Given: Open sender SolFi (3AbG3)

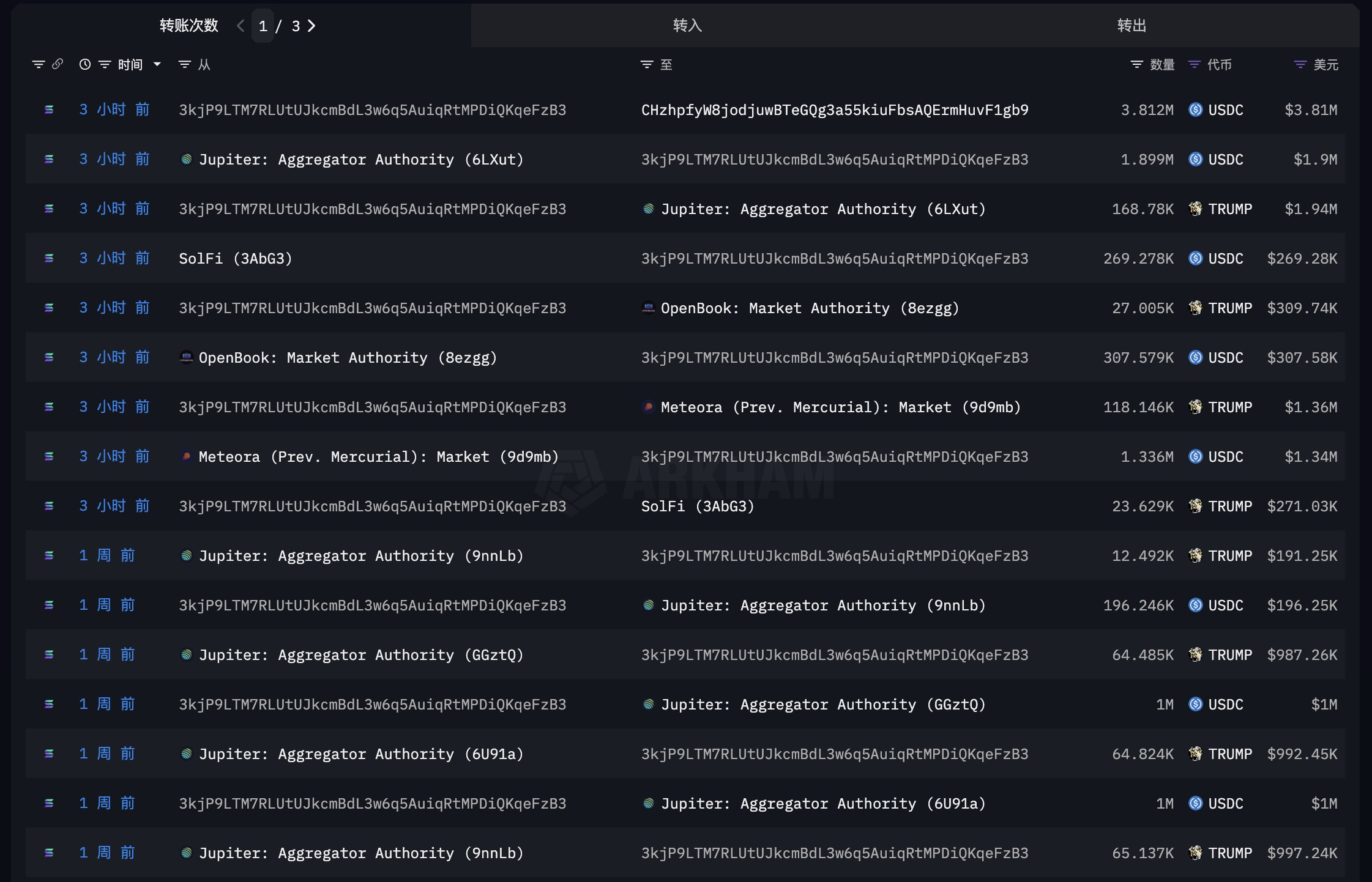Looking at the screenshot, I should click(x=236, y=258).
